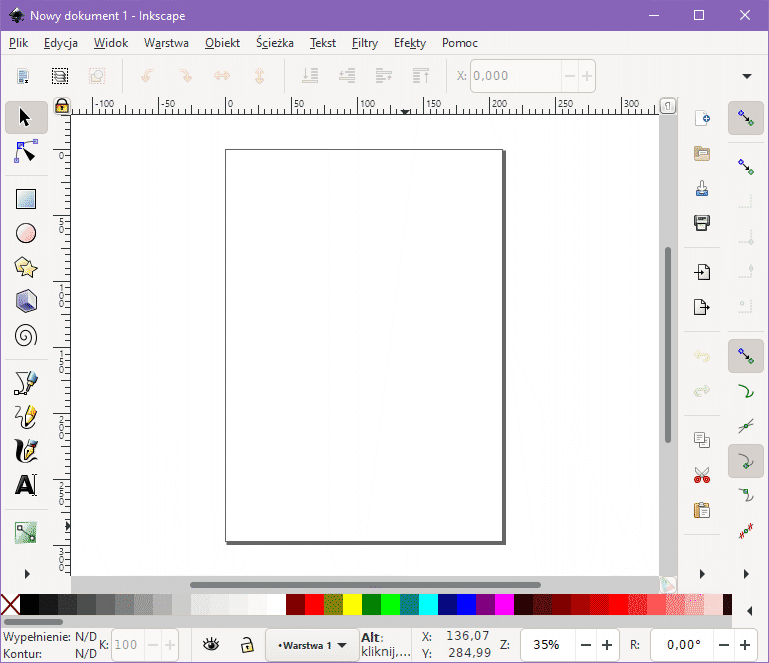Select the Text tool
This screenshot has height=663, width=769.
pos(26,486)
